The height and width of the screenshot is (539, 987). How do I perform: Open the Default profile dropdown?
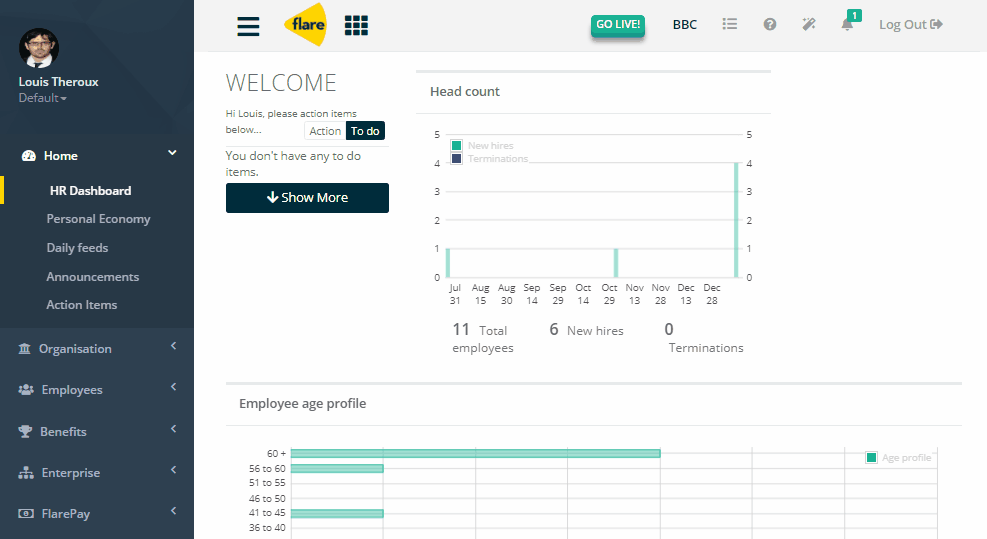click(42, 98)
